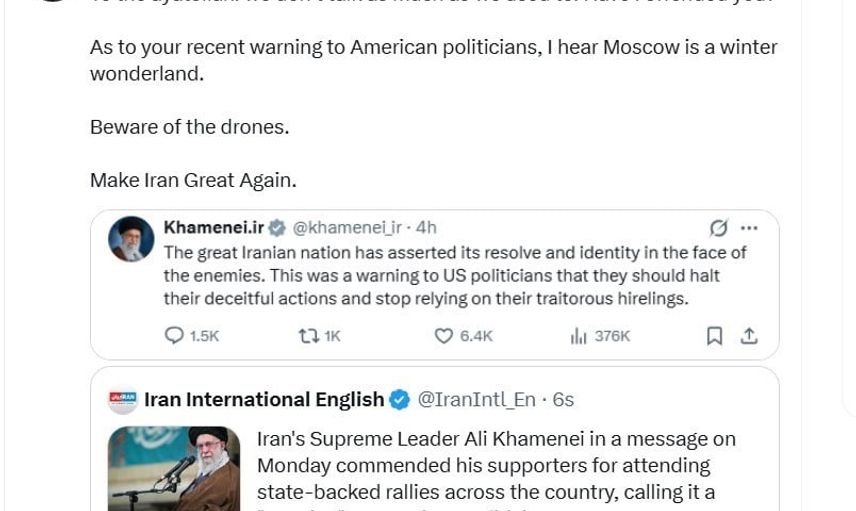This screenshot has width=856, height=511.
Task: Repost the Khamenei.ir quoted tweet
Action: (309, 336)
